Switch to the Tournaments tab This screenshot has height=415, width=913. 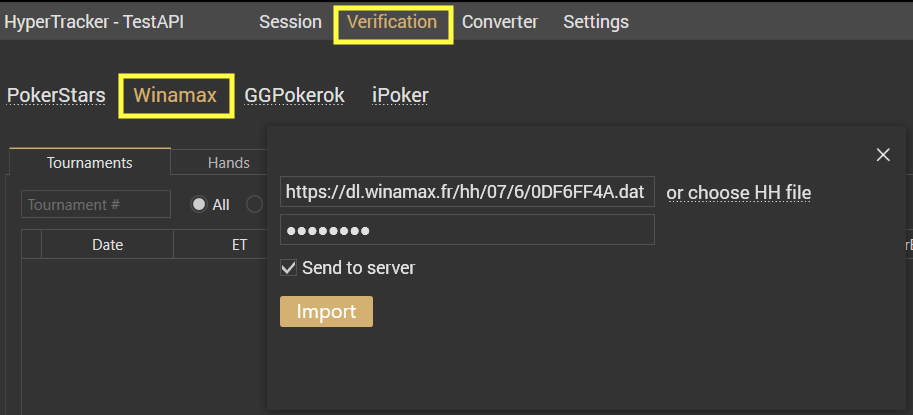pos(90,162)
